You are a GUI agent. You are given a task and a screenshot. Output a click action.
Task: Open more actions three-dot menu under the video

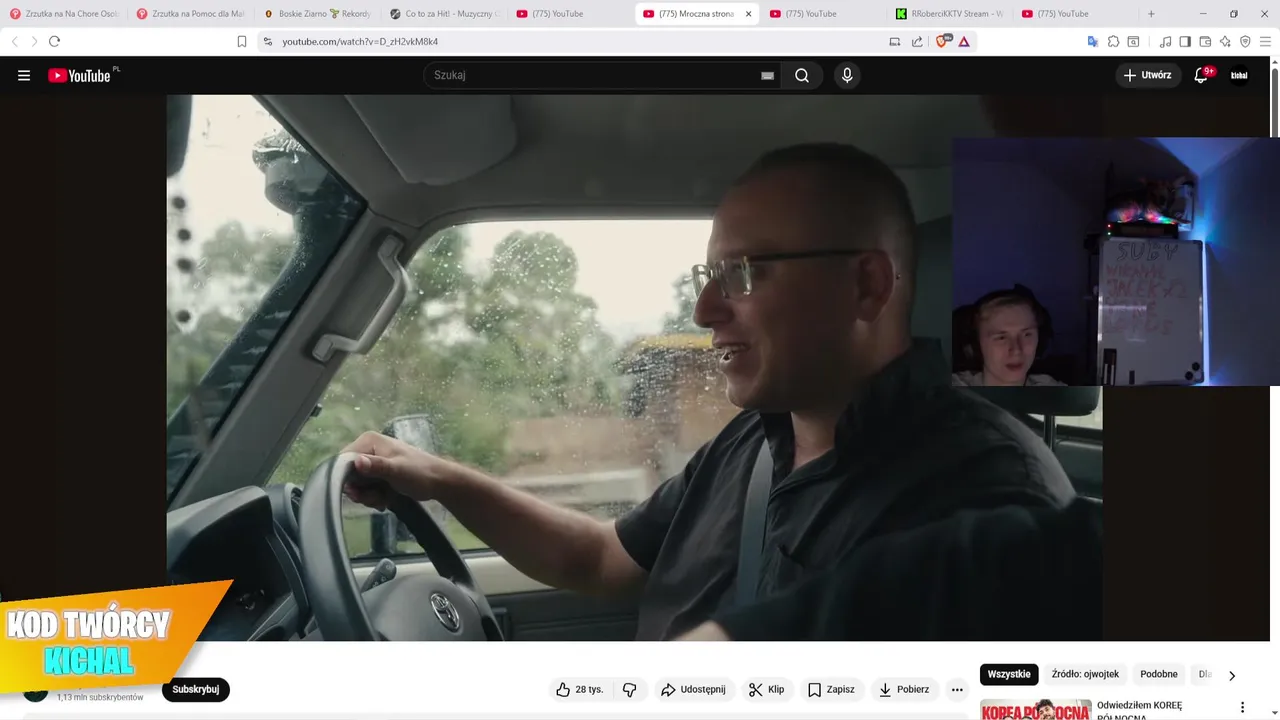[957, 689]
